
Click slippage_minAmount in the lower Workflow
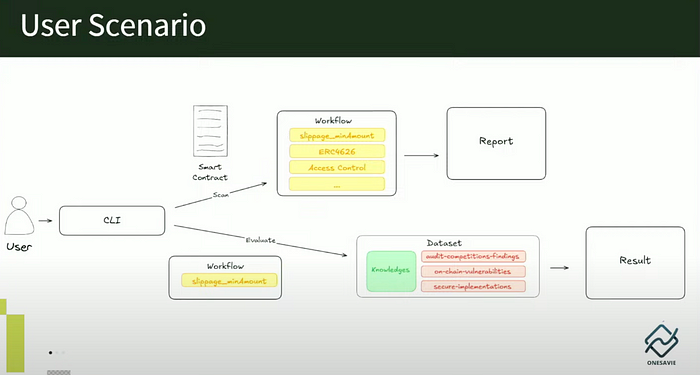pyautogui.click(x=229, y=281)
